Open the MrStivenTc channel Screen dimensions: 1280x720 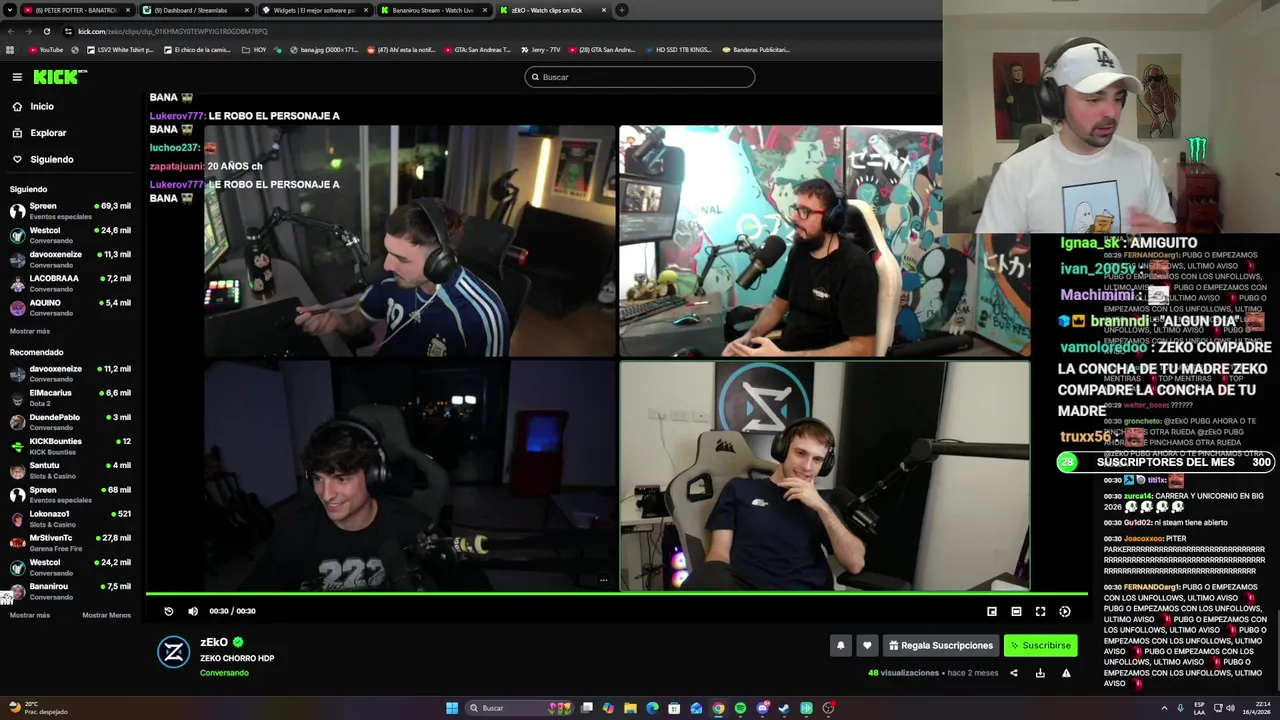[x=70, y=542]
